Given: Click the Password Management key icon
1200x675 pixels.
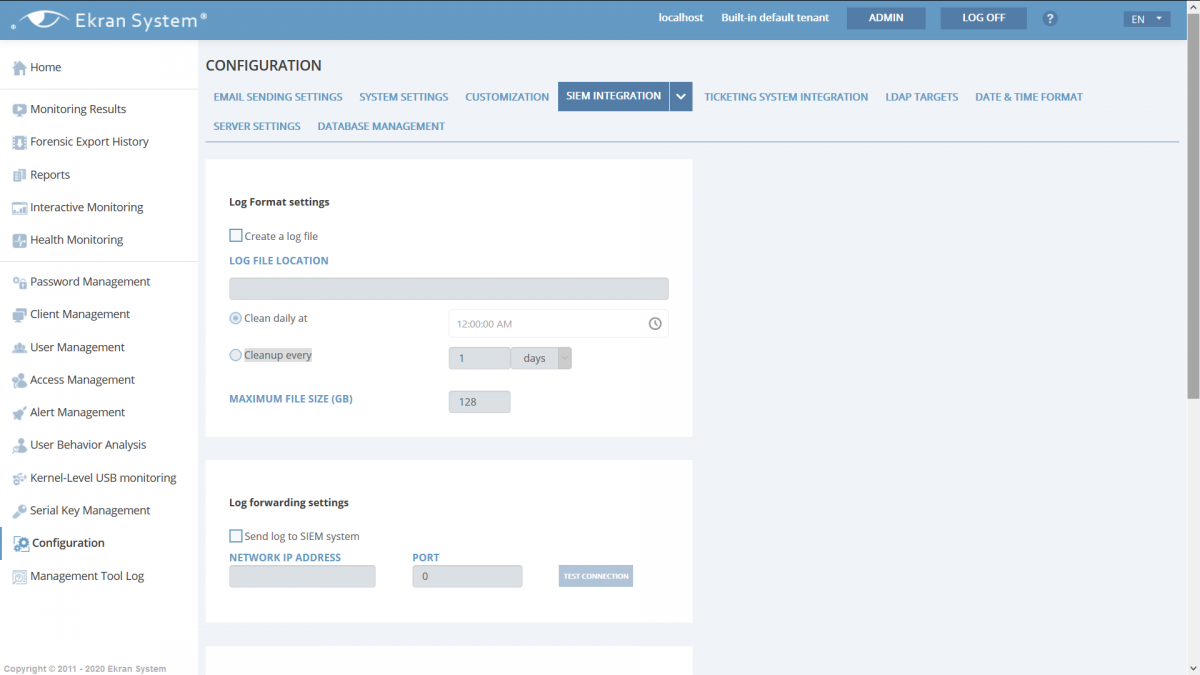Looking at the screenshot, I should [x=19, y=283].
